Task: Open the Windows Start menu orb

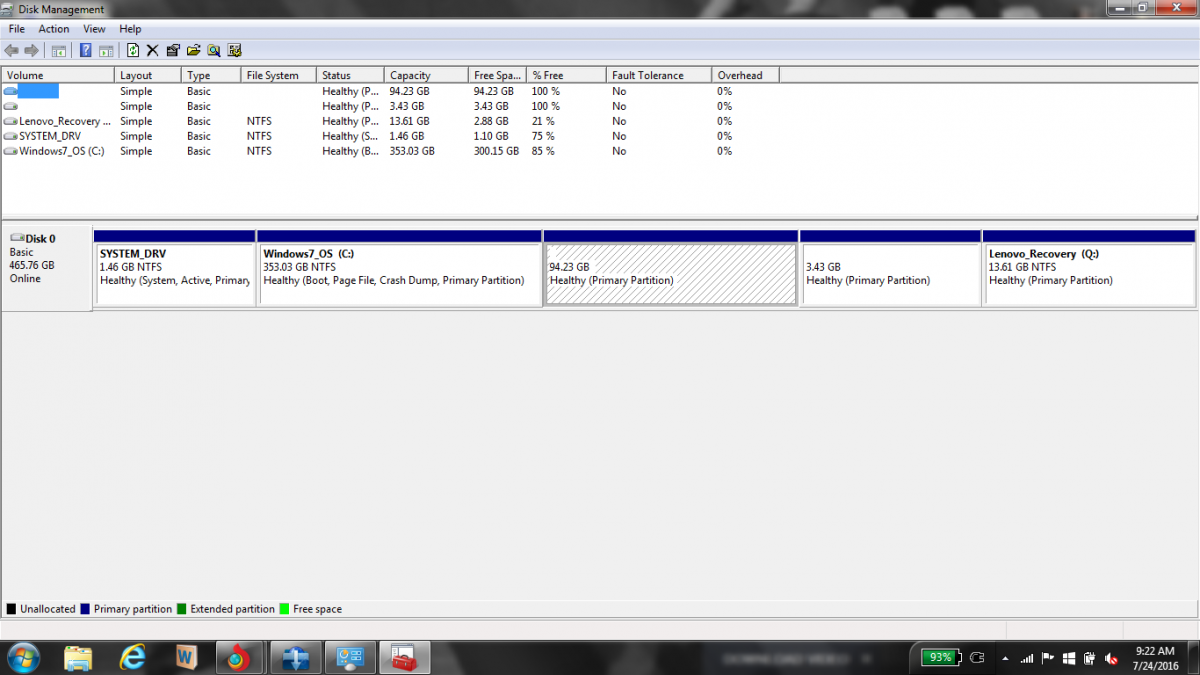Action: pyautogui.click(x=23, y=658)
